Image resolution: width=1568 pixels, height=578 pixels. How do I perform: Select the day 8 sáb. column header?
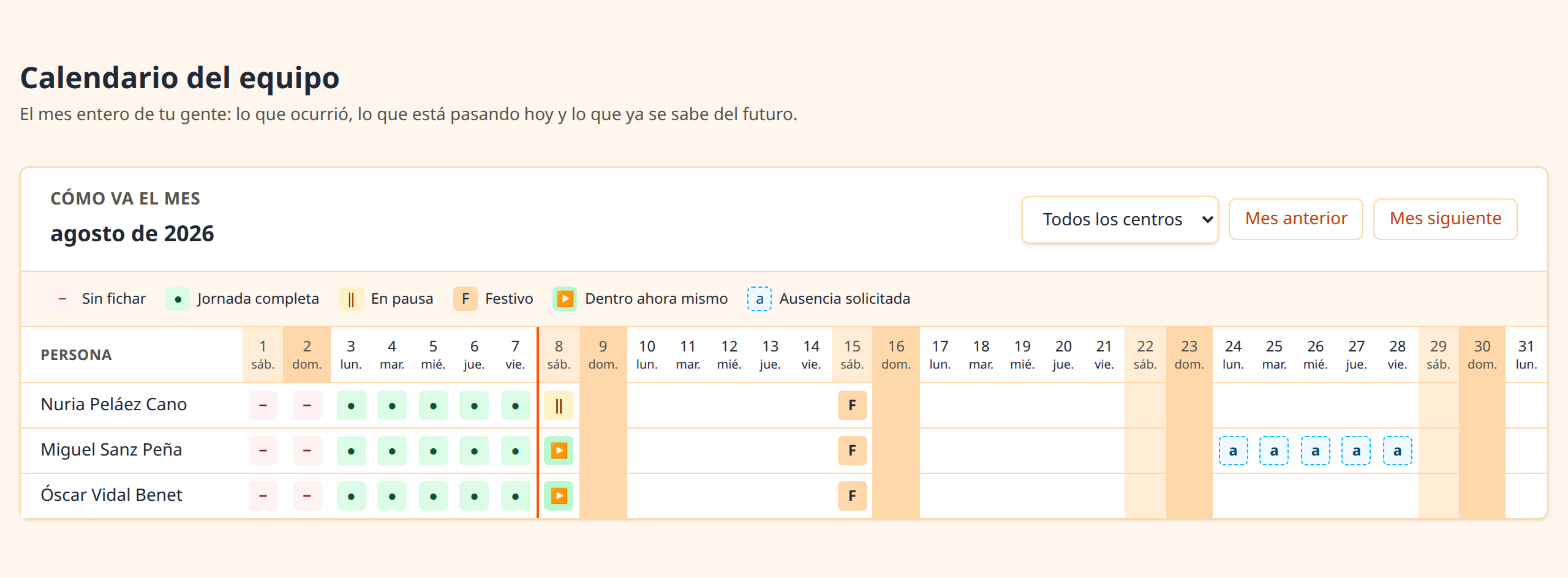tap(559, 355)
